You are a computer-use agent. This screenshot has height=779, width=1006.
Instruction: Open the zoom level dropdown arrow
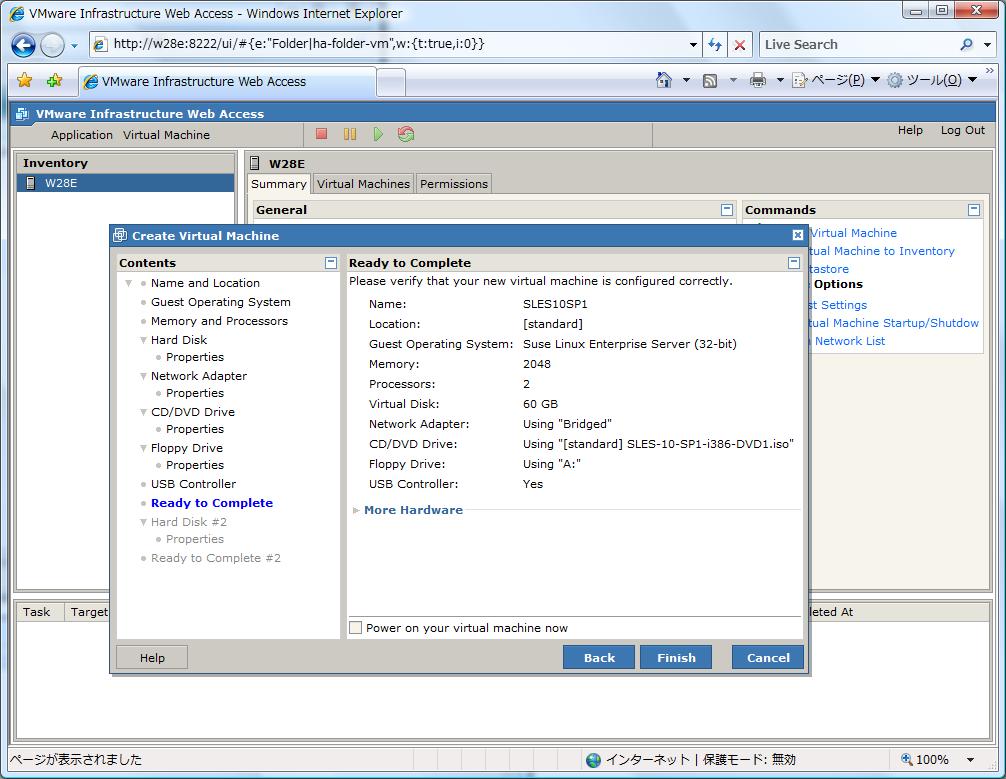coord(971,760)
